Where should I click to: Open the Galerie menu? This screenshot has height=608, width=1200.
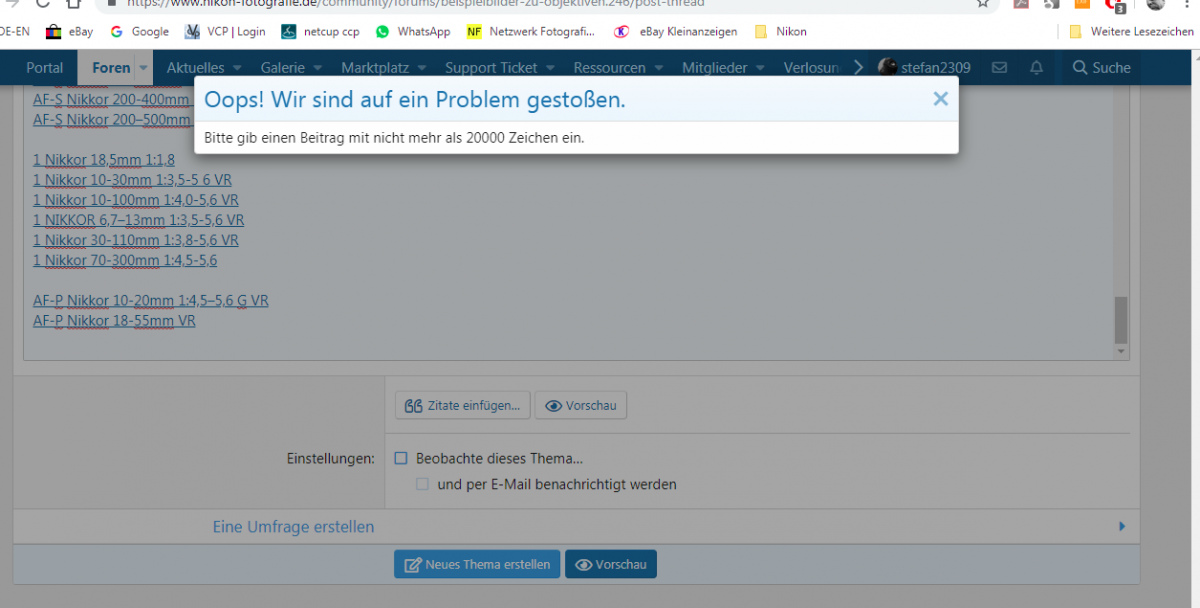point(282,68)
